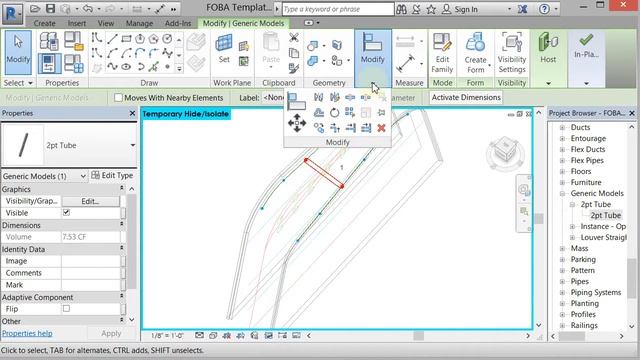
Task: Toggle Moves With Nearby Elements checkbox
Action: click(118, 98)
